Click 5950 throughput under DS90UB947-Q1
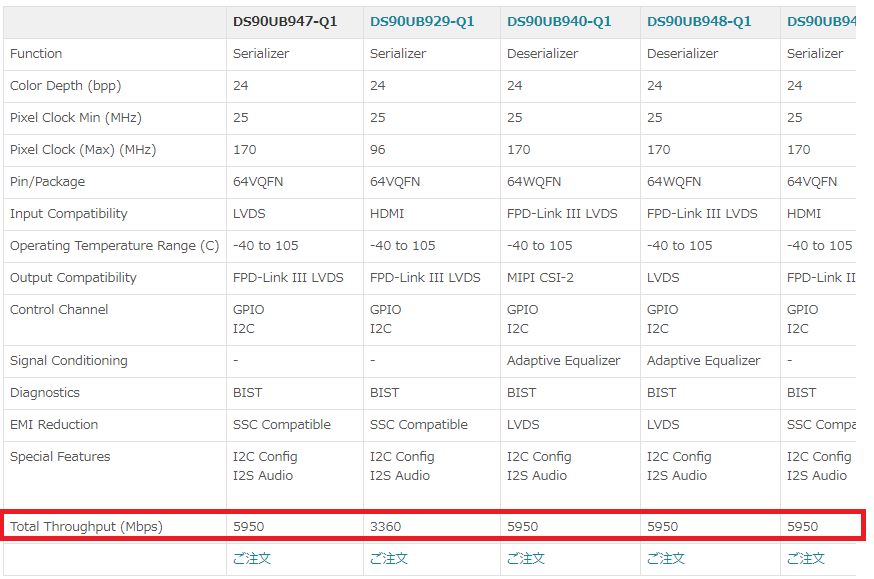This screenshot has height=579, width=874. pyautogui.click(x=249, y=527)
